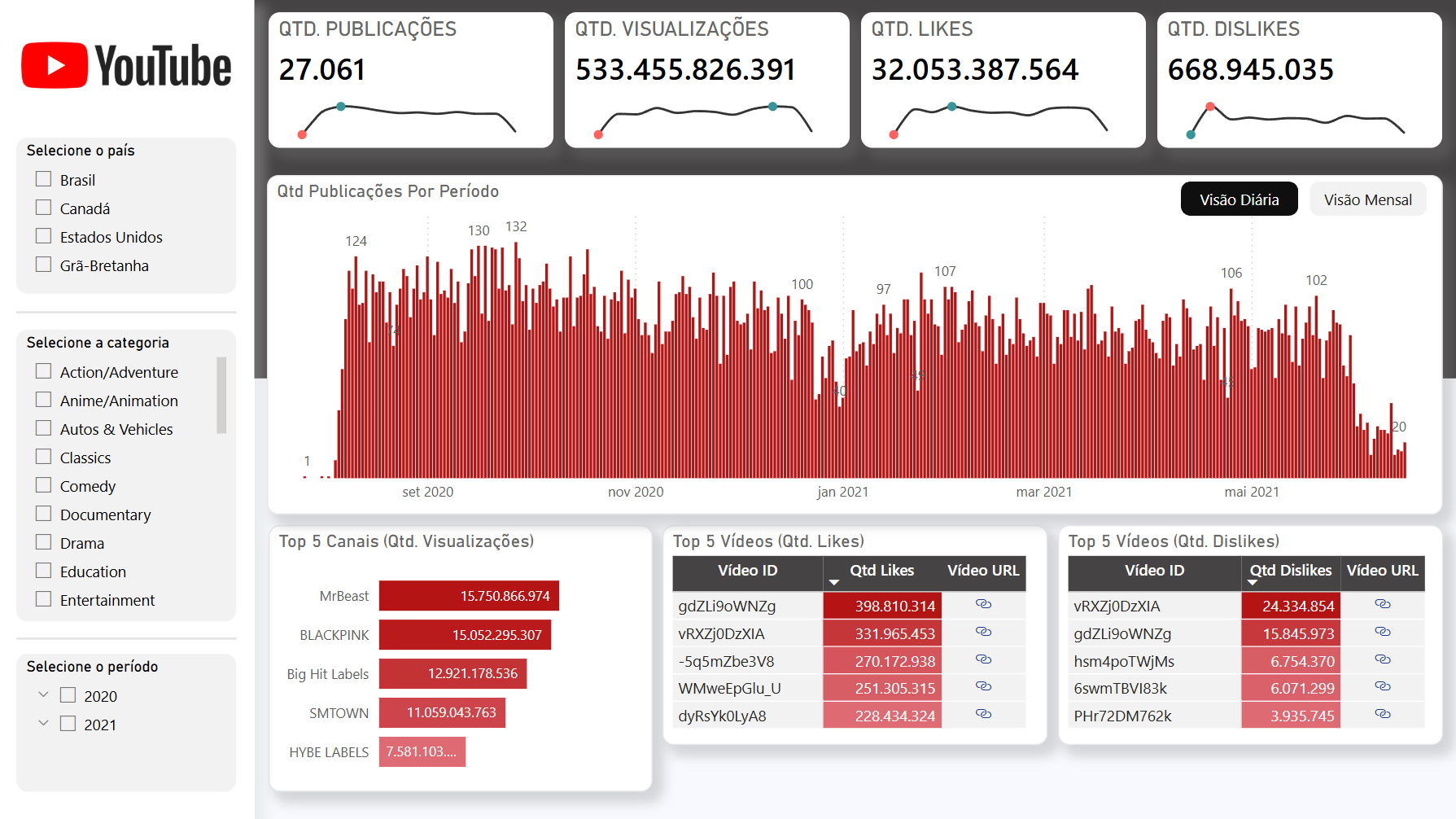Click the BLACKPINK views bar
This screenshot has height=819, width=1456.
(465, 635)
